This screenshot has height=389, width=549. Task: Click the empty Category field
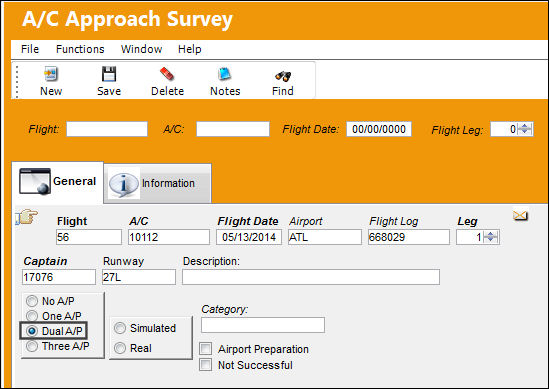[x=263, y=325]
